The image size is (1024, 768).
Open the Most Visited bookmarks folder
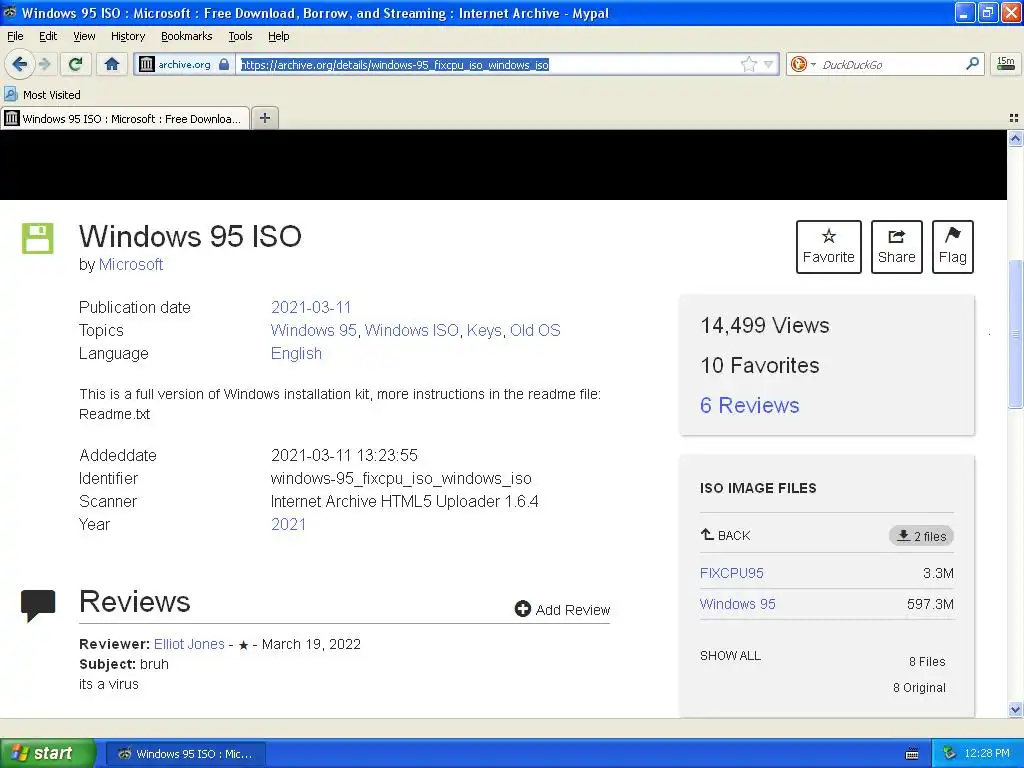43,95
